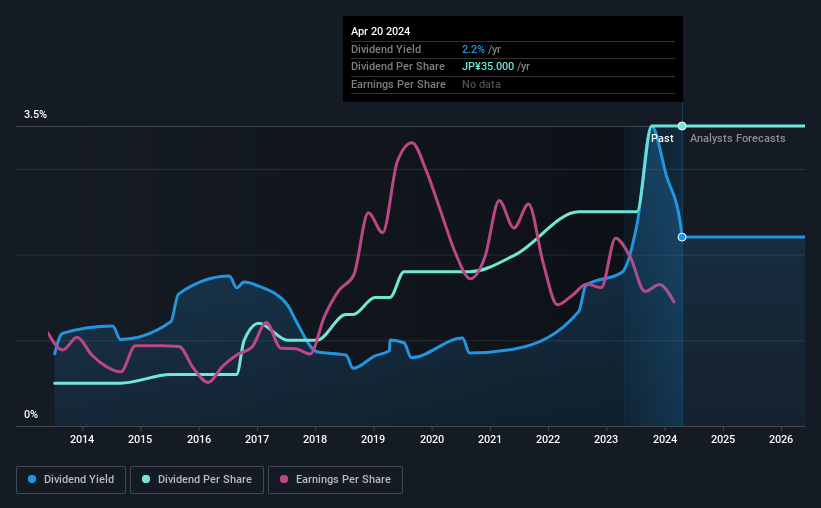
Task: Click the 2026 x-axis year label
Action: coord(781,439)
